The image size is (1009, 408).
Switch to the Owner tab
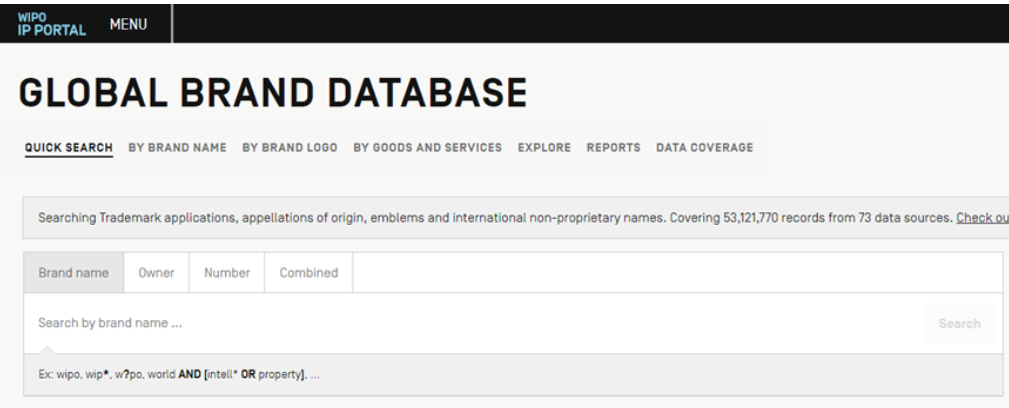[x=156, y=272]
